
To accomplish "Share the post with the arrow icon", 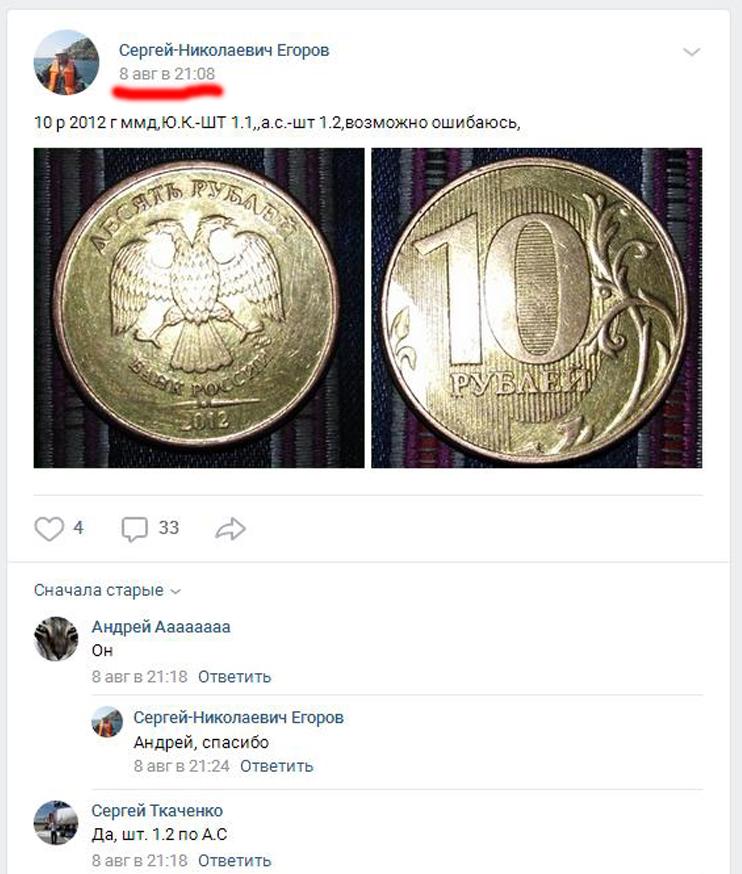I will (x=230, y=528).
